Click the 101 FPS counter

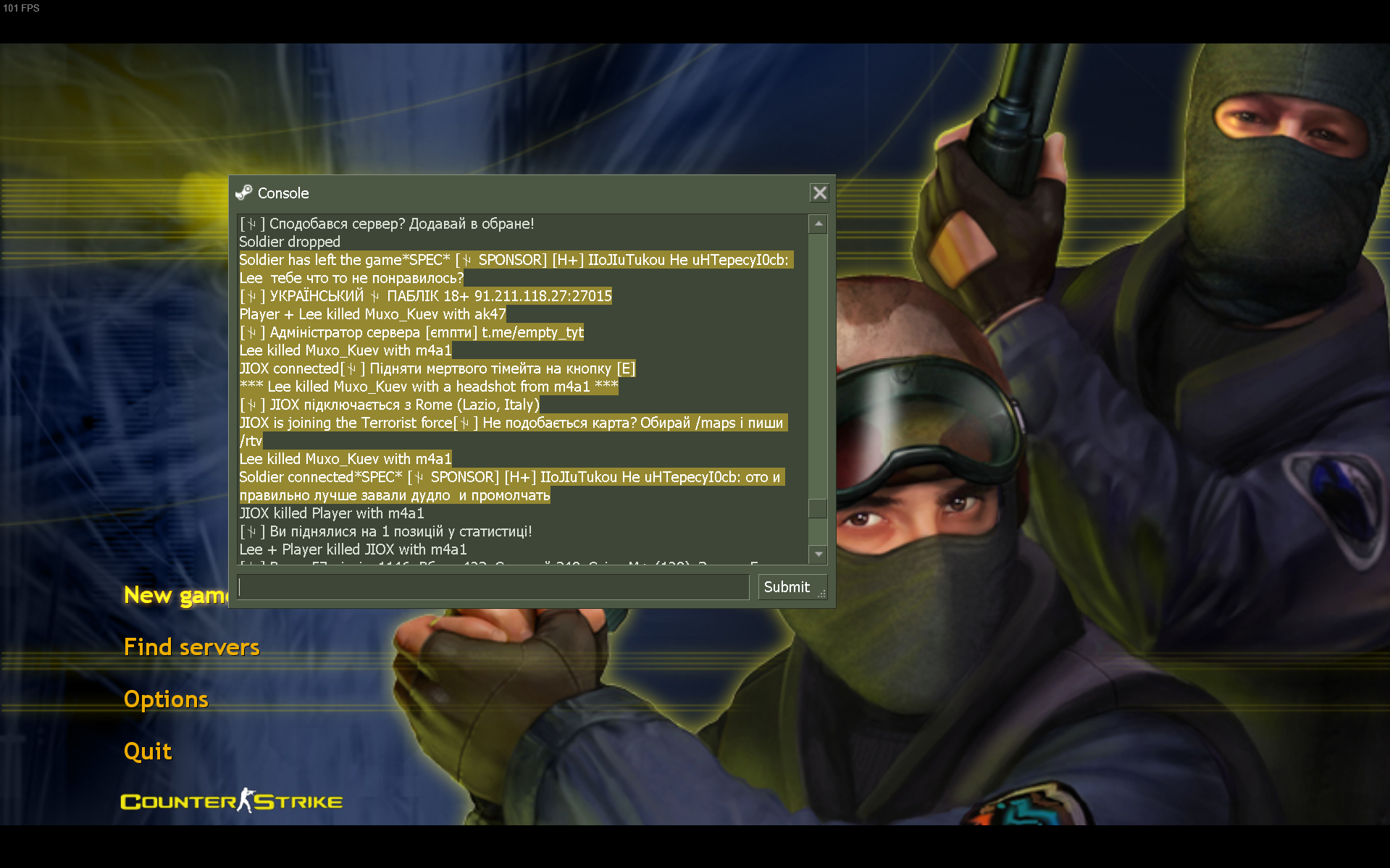[21, 8]
